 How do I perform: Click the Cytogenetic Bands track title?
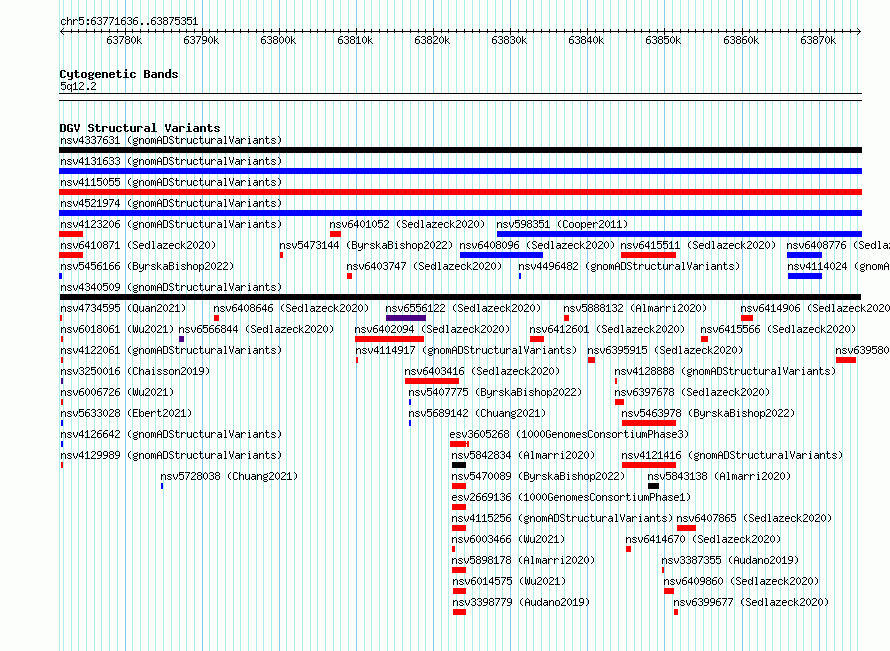[x=119, y=74]
